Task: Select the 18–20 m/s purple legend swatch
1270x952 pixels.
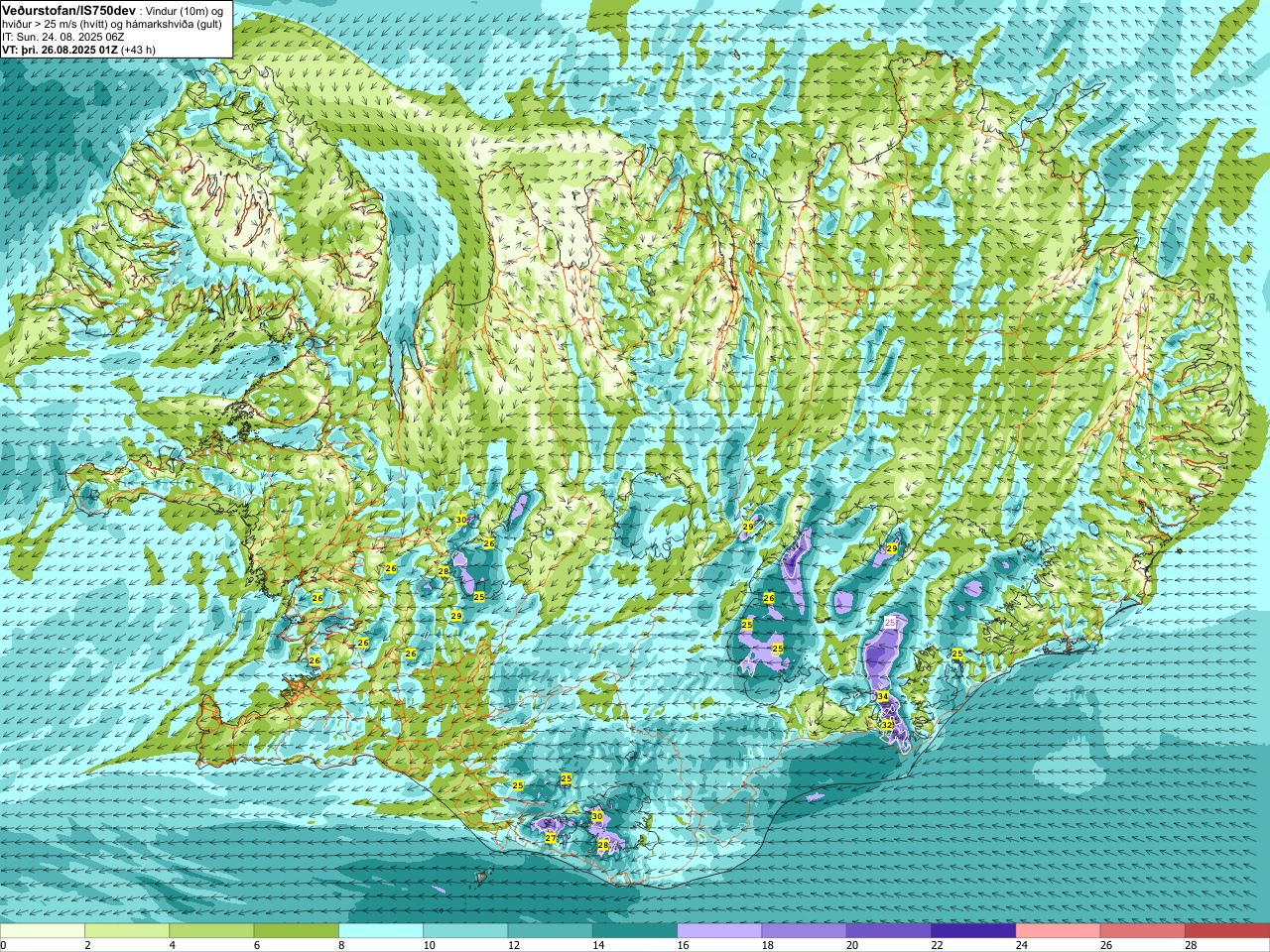Action: [x=805, y=931]
